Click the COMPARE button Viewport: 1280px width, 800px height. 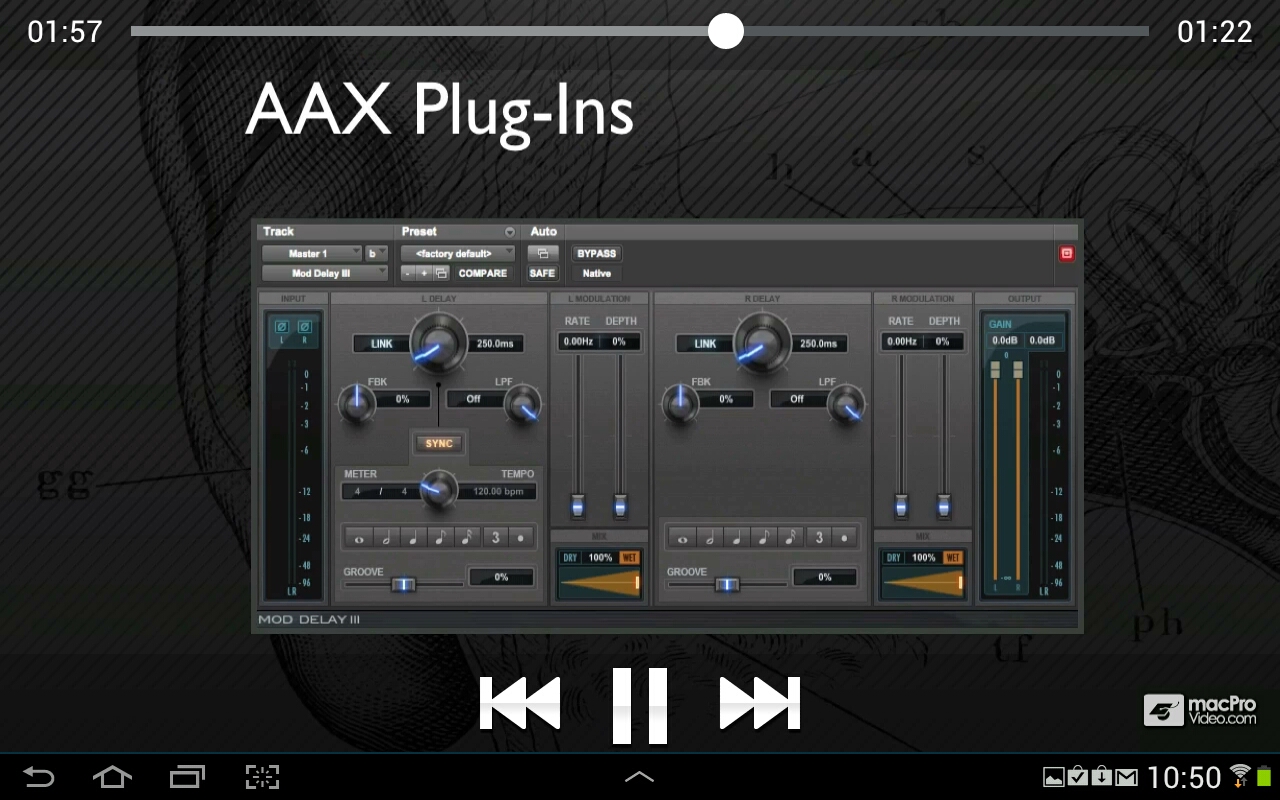483,272
